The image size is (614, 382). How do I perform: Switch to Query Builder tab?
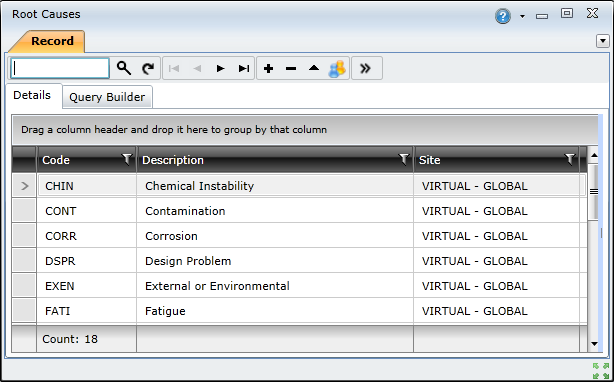[x=107, y=97]
